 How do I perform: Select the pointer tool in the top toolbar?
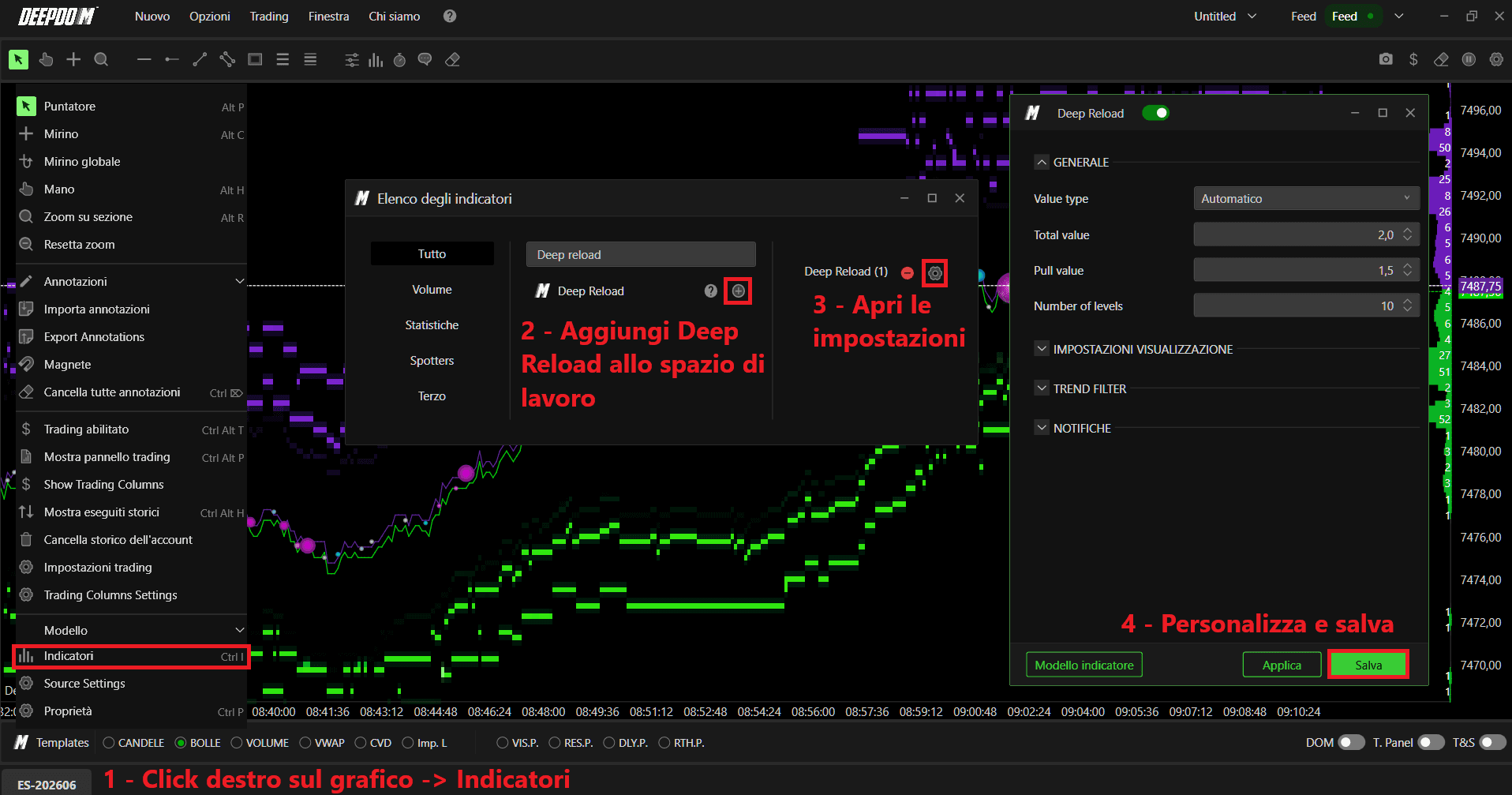pos(18,59)
